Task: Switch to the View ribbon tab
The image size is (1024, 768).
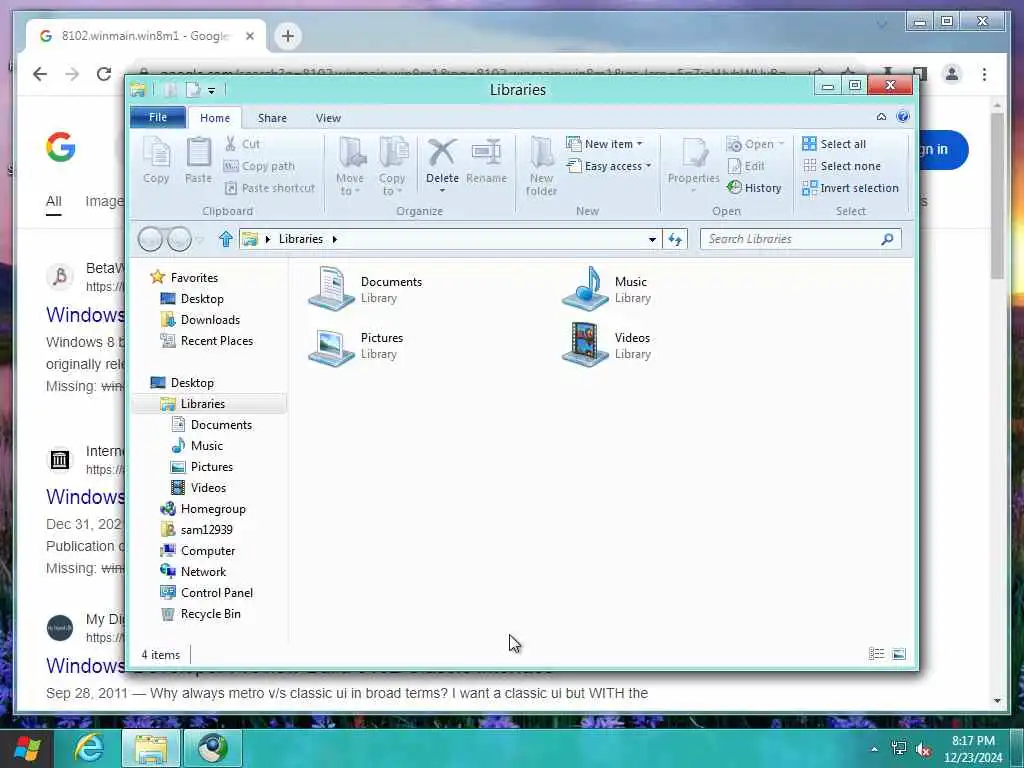Action: click(x=328, y=118)
